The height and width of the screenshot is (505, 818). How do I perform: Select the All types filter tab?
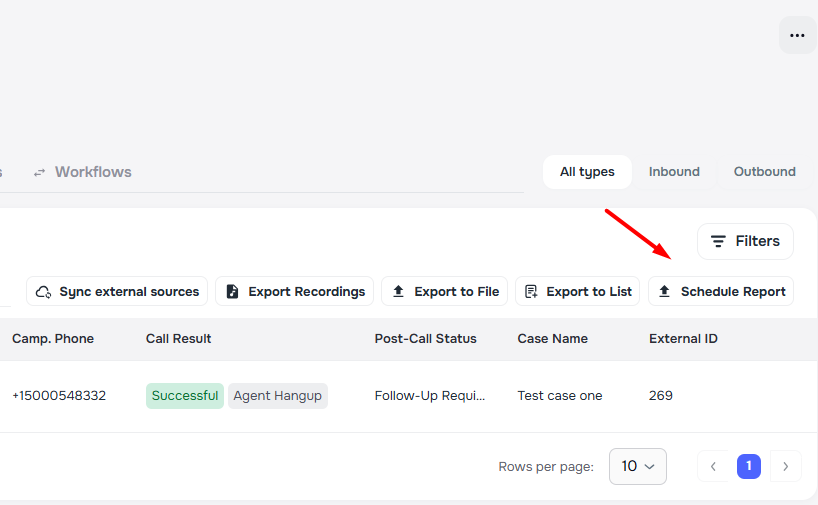point(587,172)
